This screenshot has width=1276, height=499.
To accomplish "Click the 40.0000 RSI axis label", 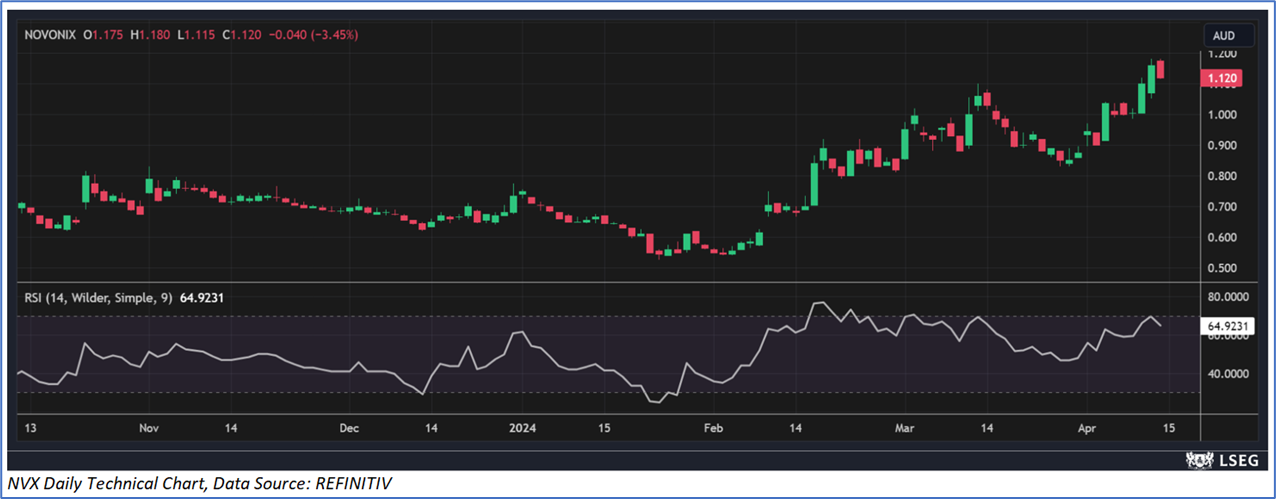I will coord(1229,374).
